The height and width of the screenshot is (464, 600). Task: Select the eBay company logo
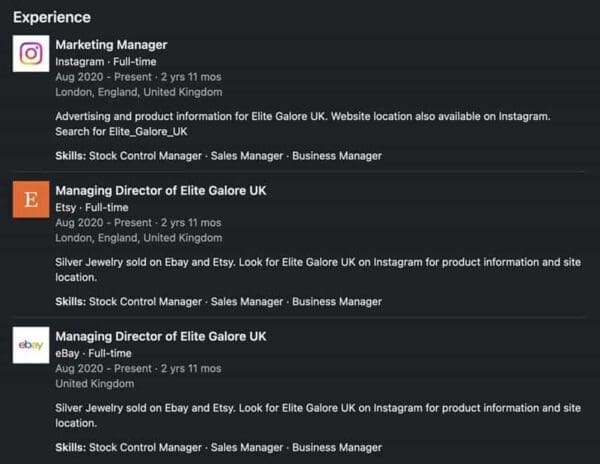point(31,345)
